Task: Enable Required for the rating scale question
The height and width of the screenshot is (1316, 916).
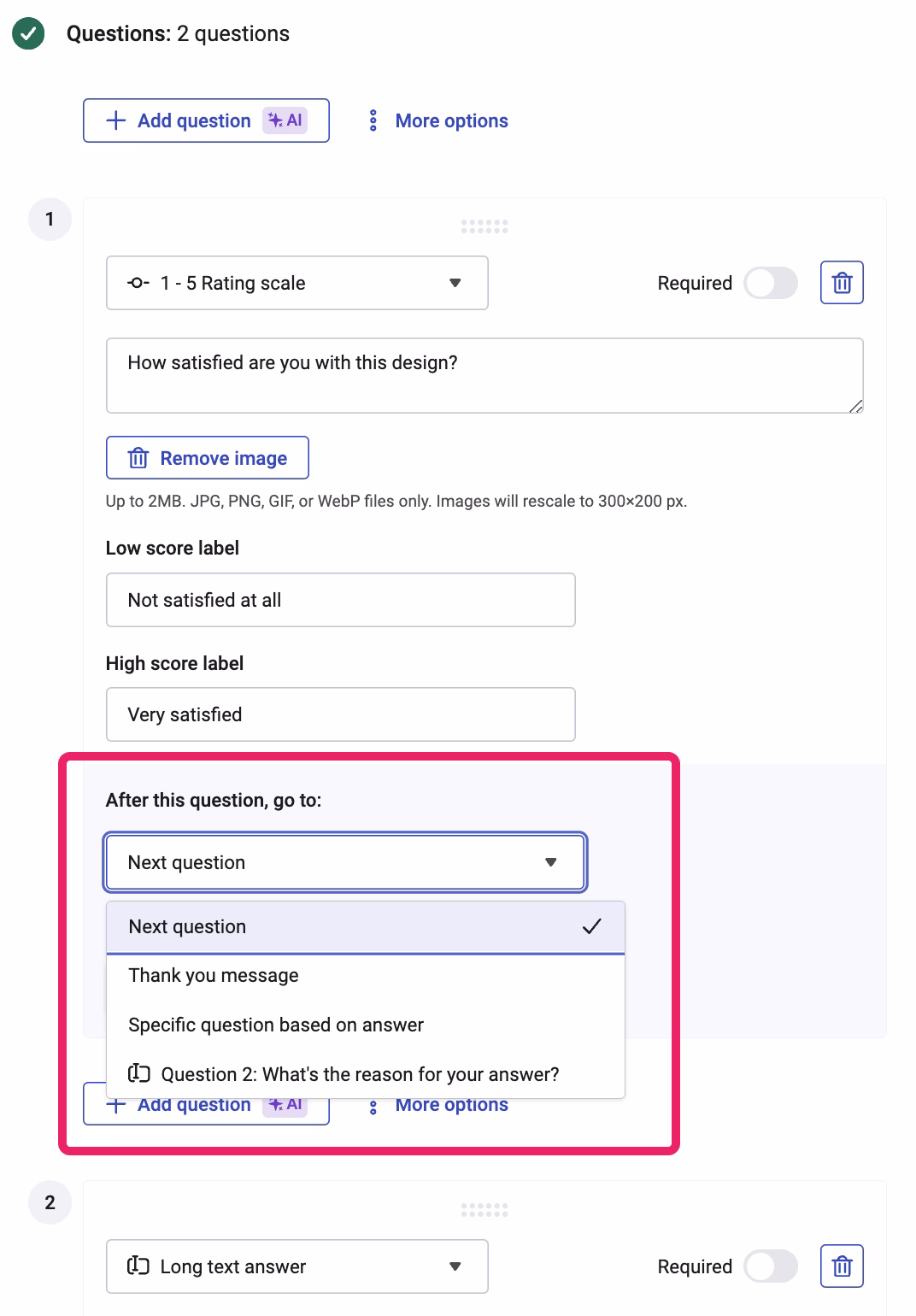Action: tap(769, 282)
